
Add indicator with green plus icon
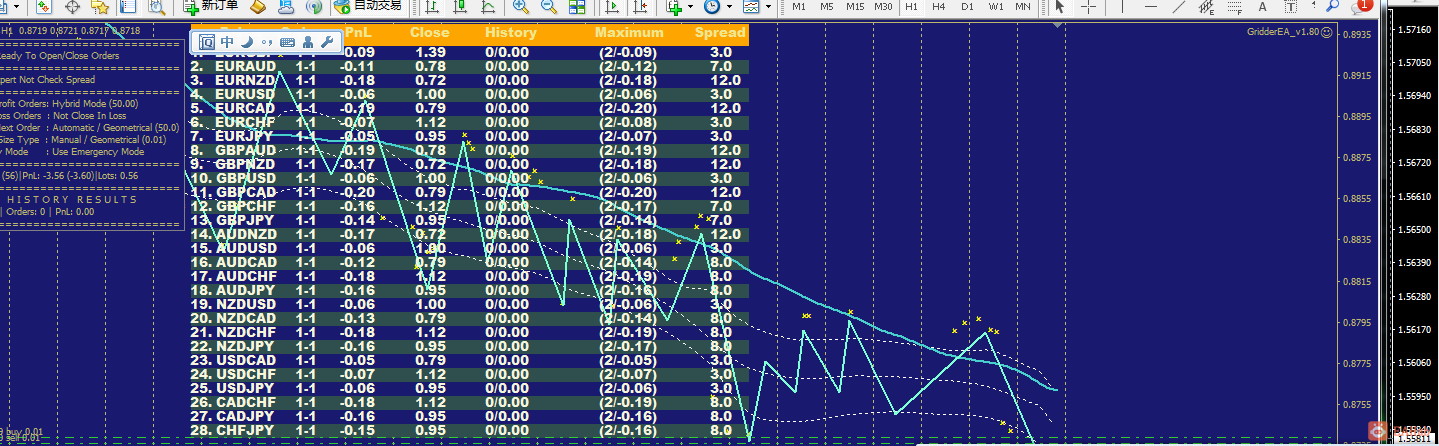click(675, 6)
